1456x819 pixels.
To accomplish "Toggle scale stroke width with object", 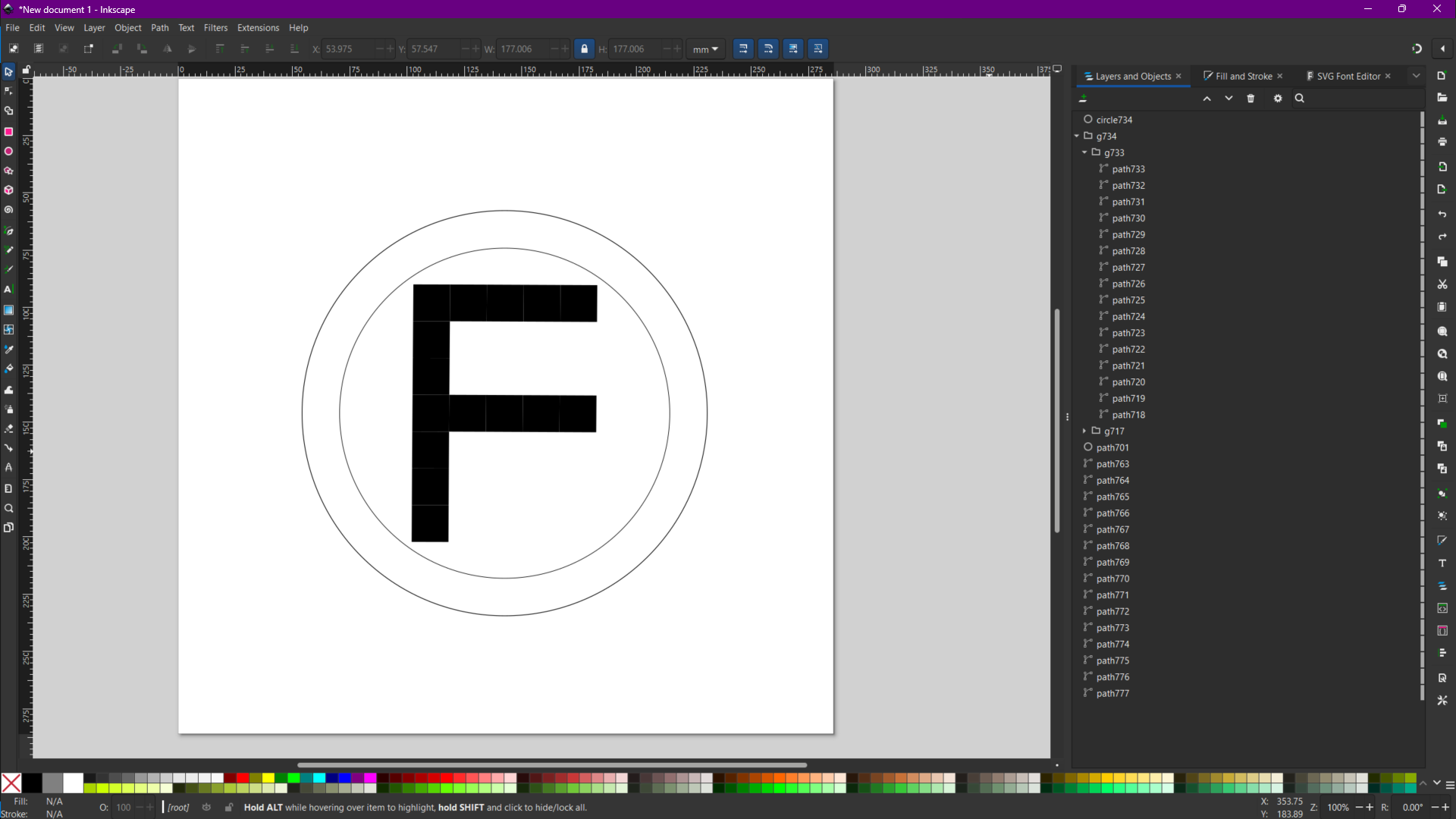I will pyautogui.click(x=743, y=49).
